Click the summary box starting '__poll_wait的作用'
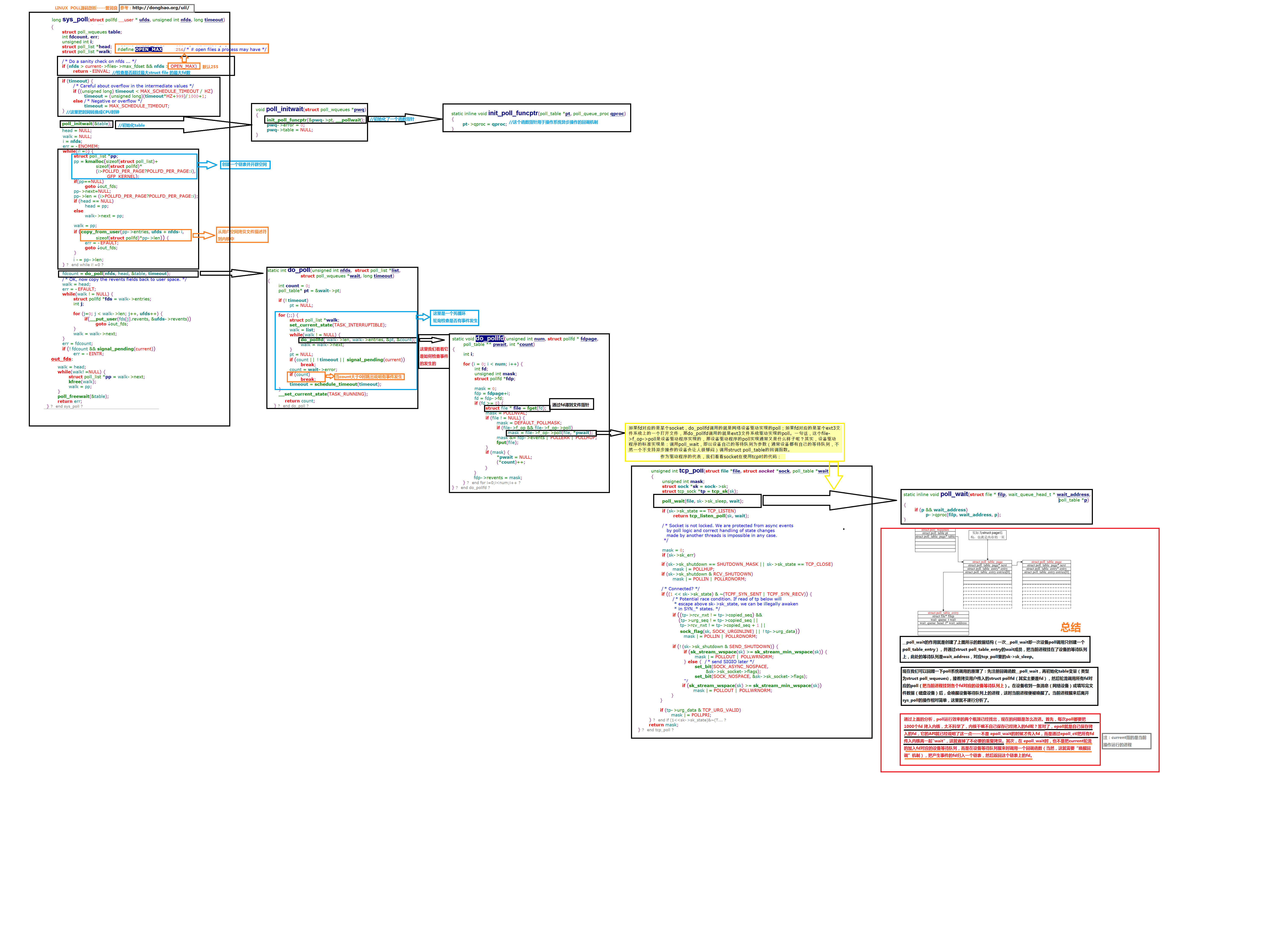This screenshot has width=1288, height=940. pos(995,649)
